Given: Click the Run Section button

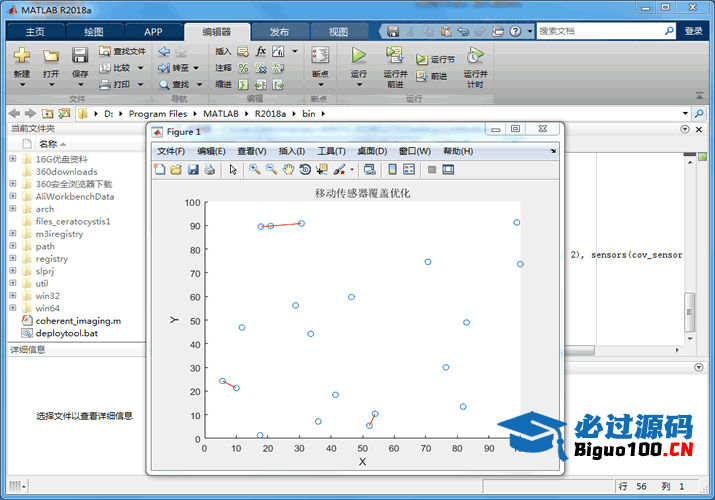Looking at the screenshot, I should point(435,59).
